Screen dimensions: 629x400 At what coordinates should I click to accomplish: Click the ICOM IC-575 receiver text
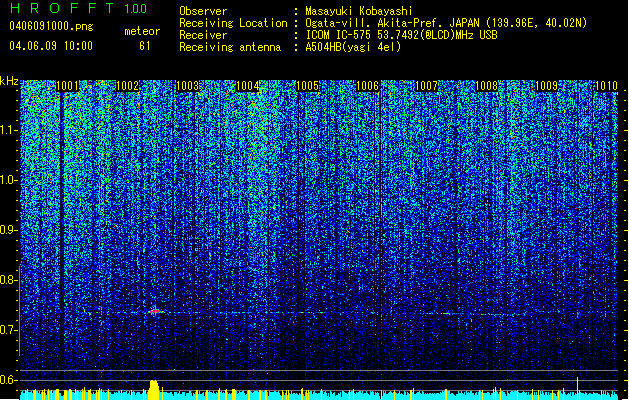(401, 35)
